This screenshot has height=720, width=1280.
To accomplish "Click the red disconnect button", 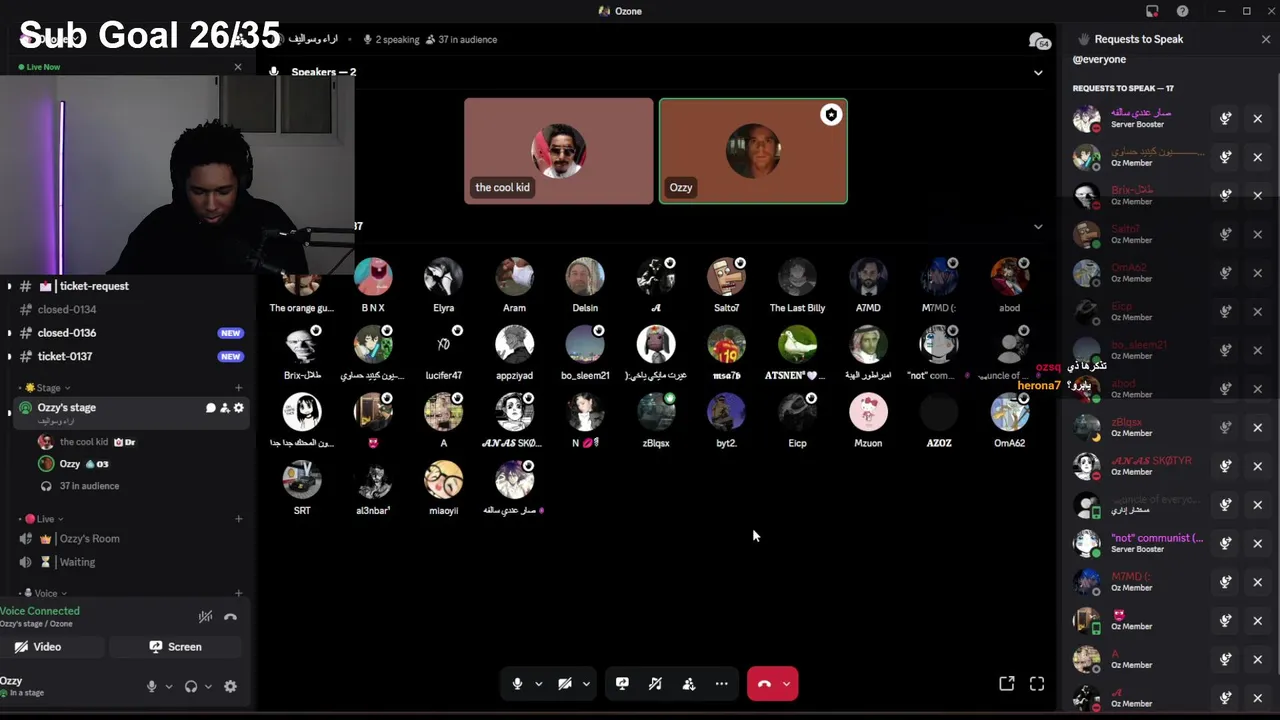I will click(x=764, y=684).
